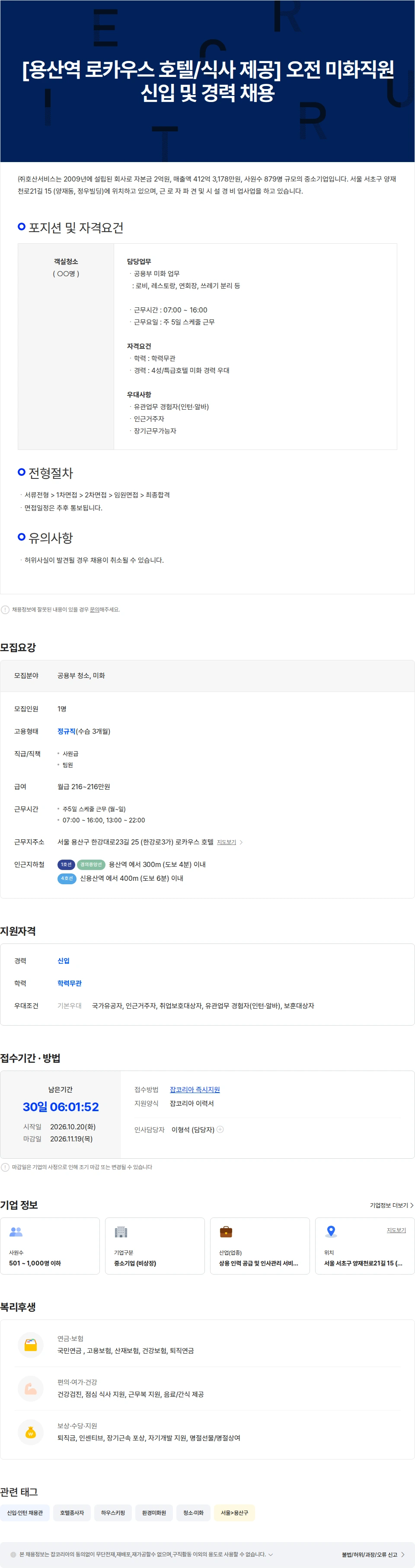Select the 신입·인턴 채용관 tag
Screen dimensions: 415x1568
[25, 1513]
